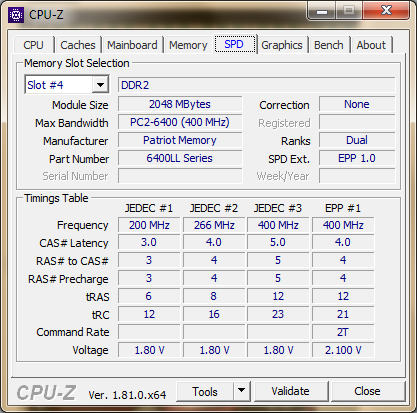Click the DDR2 memory type field

pos(257,85)
